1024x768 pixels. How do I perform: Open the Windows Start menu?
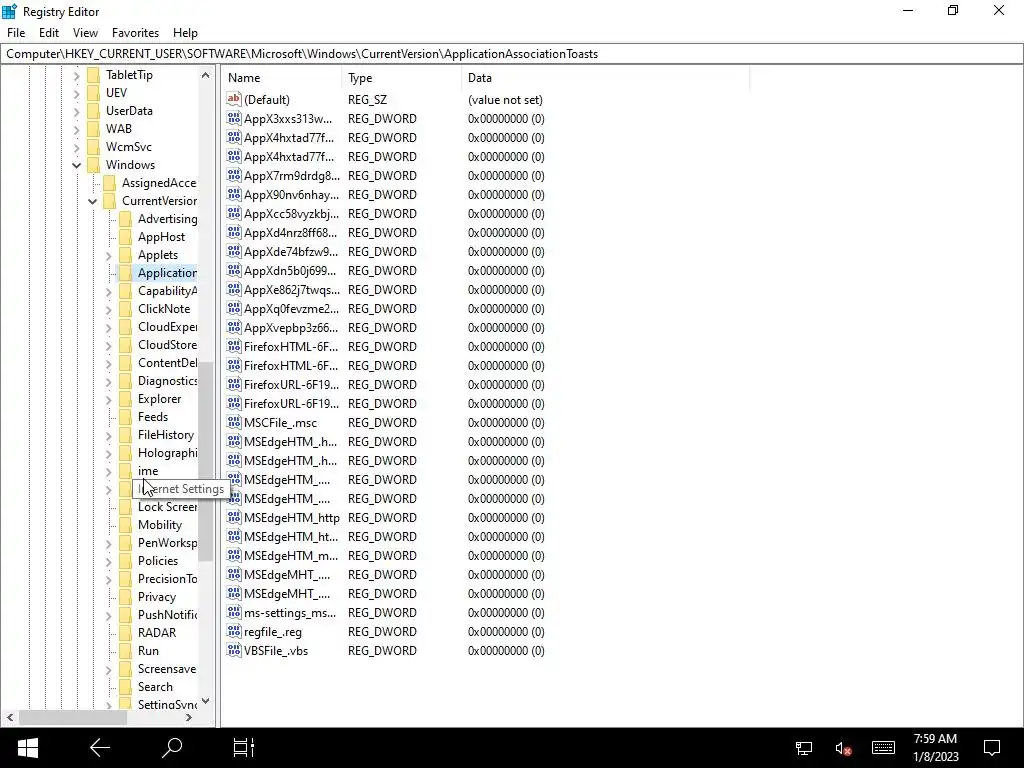tap(27, 748)
